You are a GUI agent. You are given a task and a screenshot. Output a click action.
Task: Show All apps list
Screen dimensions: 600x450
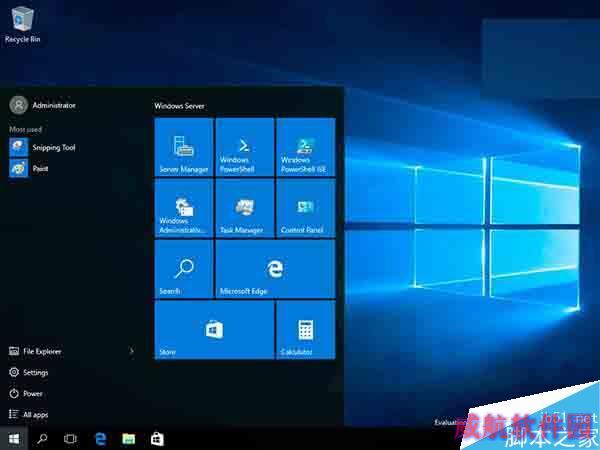(35, 414)
